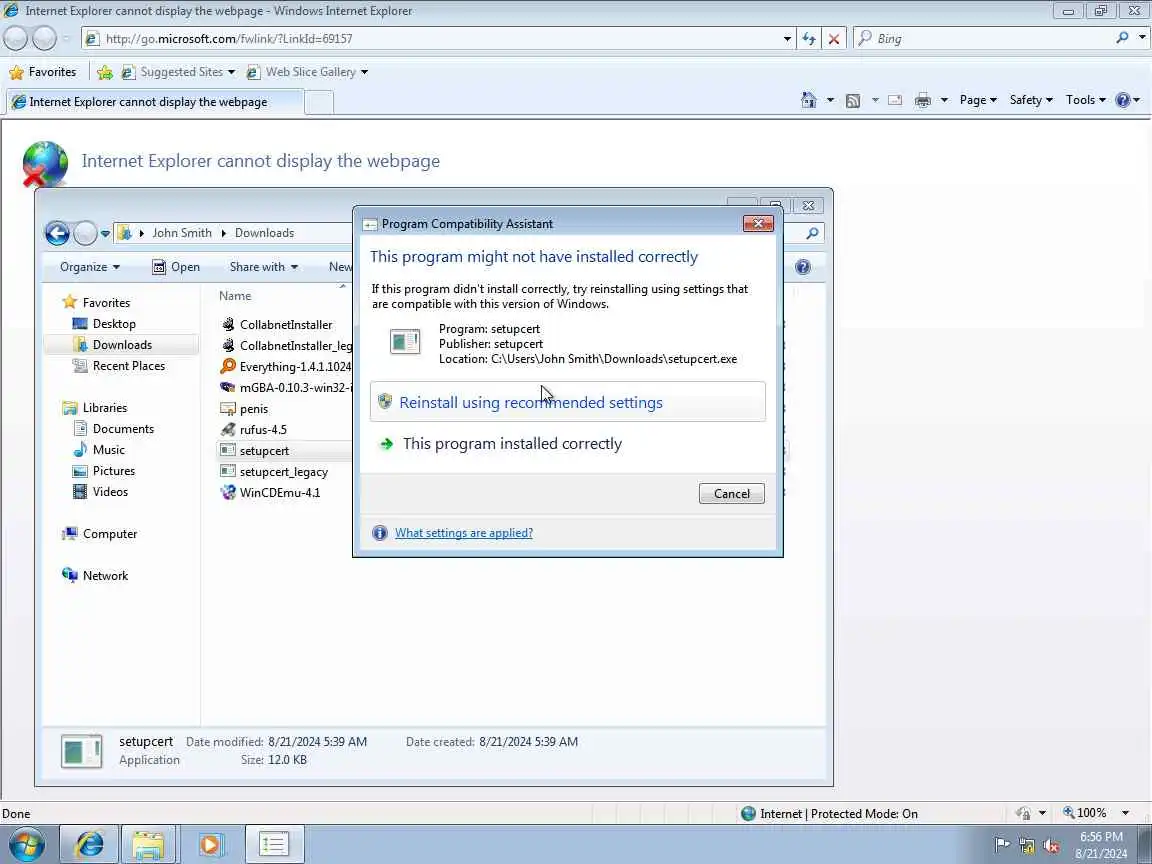Click the Refresh icon in IE

809,39
